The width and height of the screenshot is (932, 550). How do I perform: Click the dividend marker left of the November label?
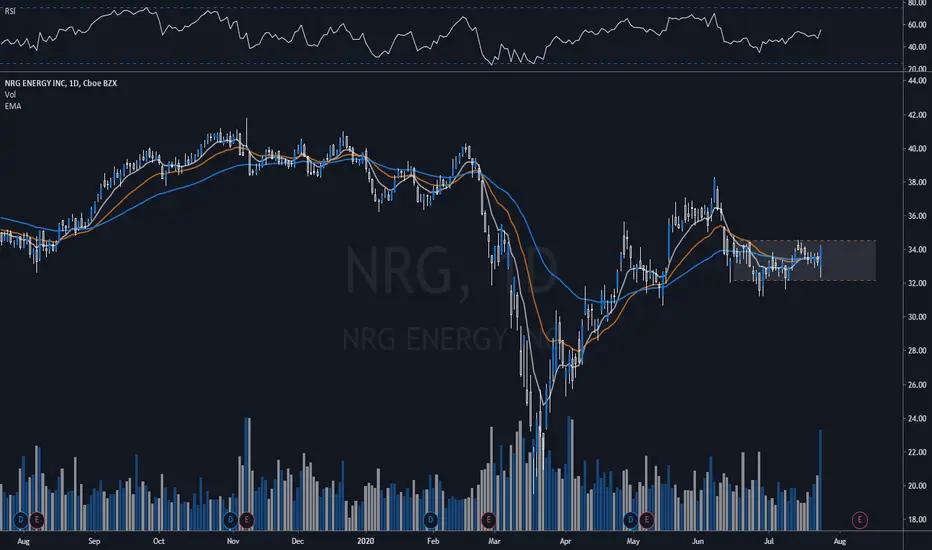point(231,520)
